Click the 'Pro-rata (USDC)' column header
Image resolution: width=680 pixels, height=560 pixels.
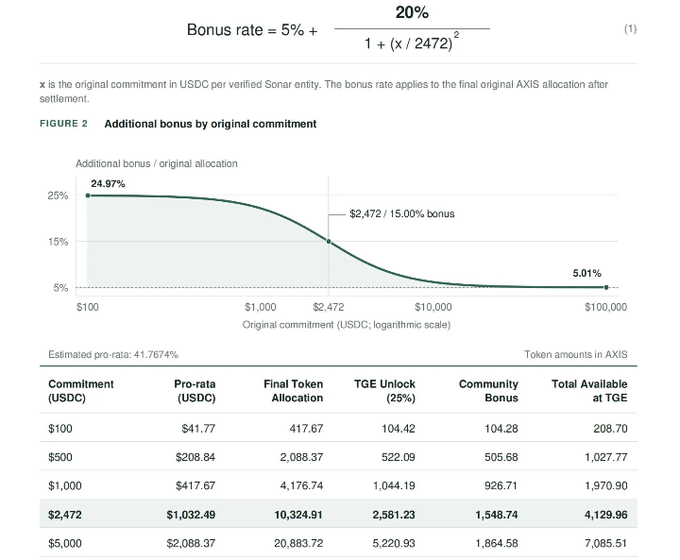pyautogui.click(x=195, y=391)
